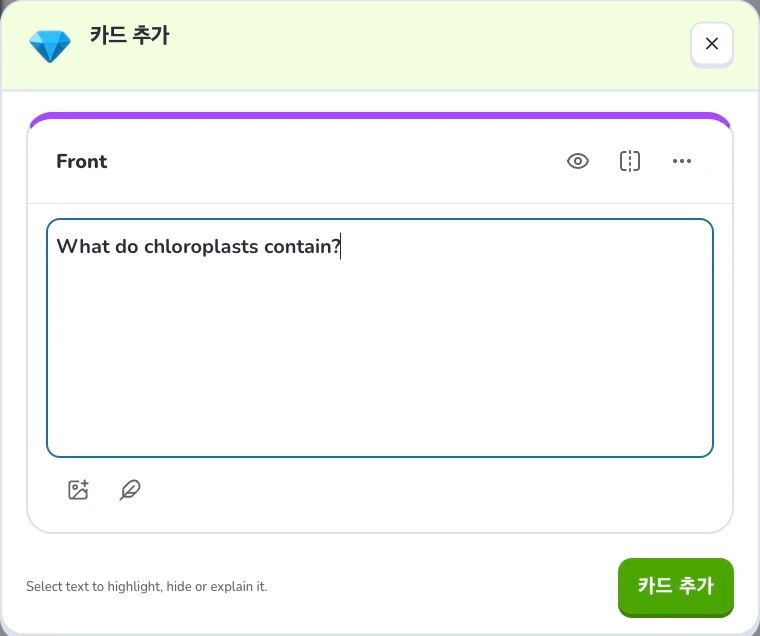Click the blue diamond icon in the header
Screen dimensions: 760x636
pos(50,46)
